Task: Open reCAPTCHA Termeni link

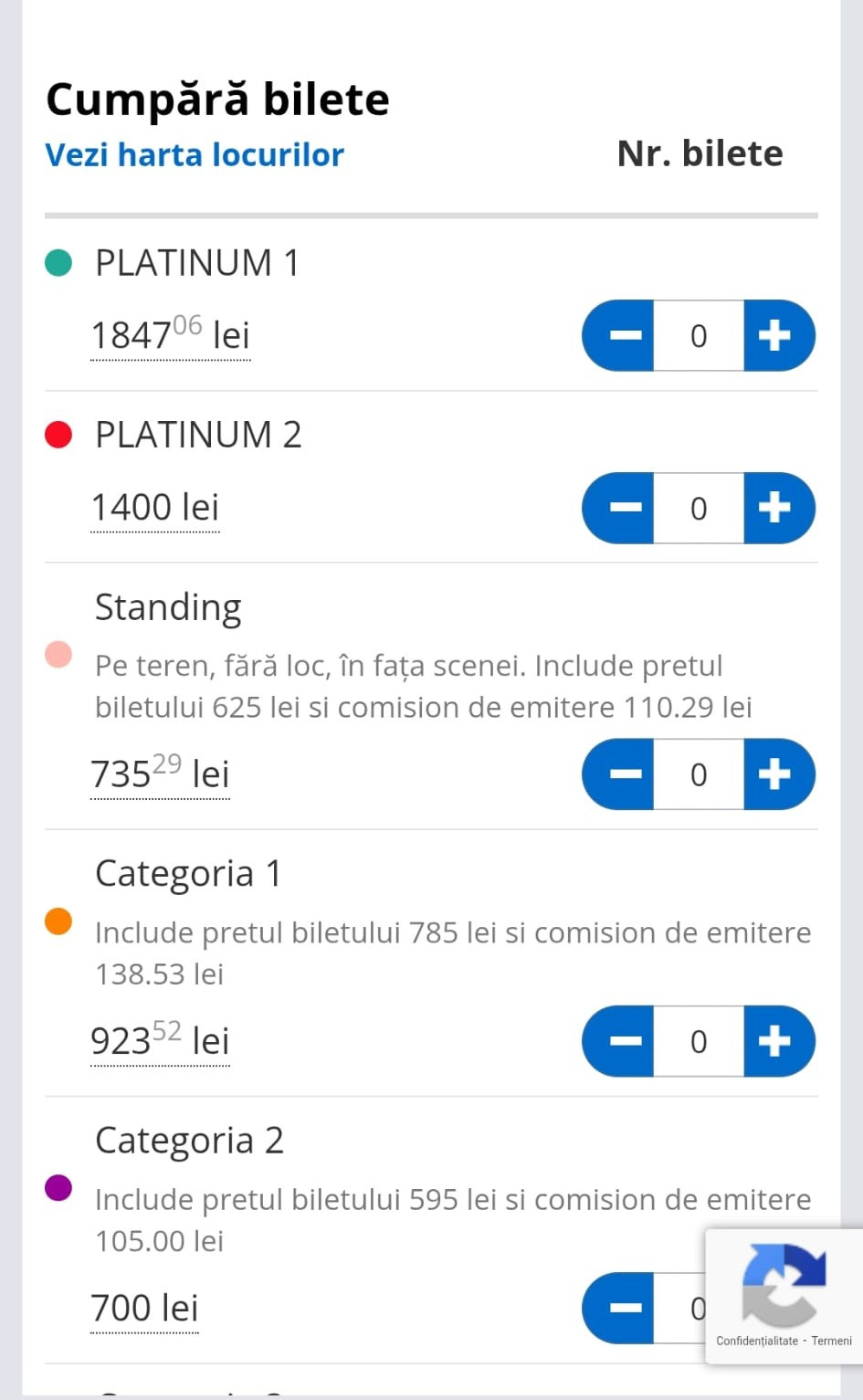Action: point(831,1341)
